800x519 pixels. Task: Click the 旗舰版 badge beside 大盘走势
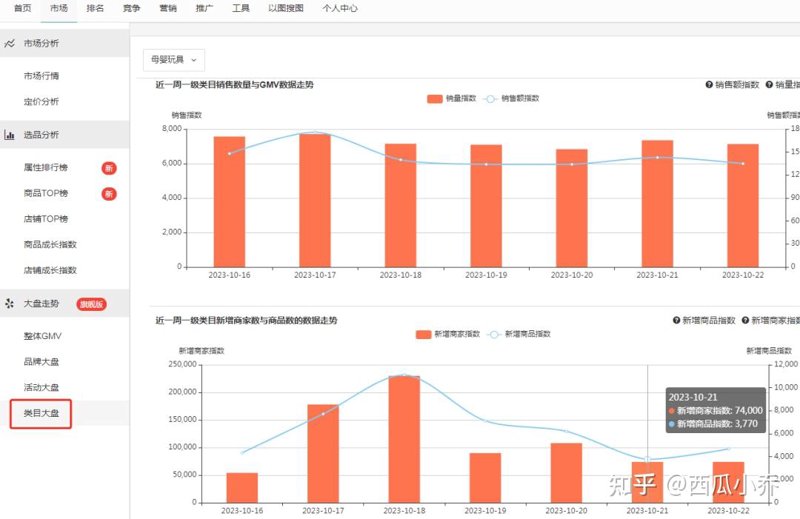coord(91,304)
